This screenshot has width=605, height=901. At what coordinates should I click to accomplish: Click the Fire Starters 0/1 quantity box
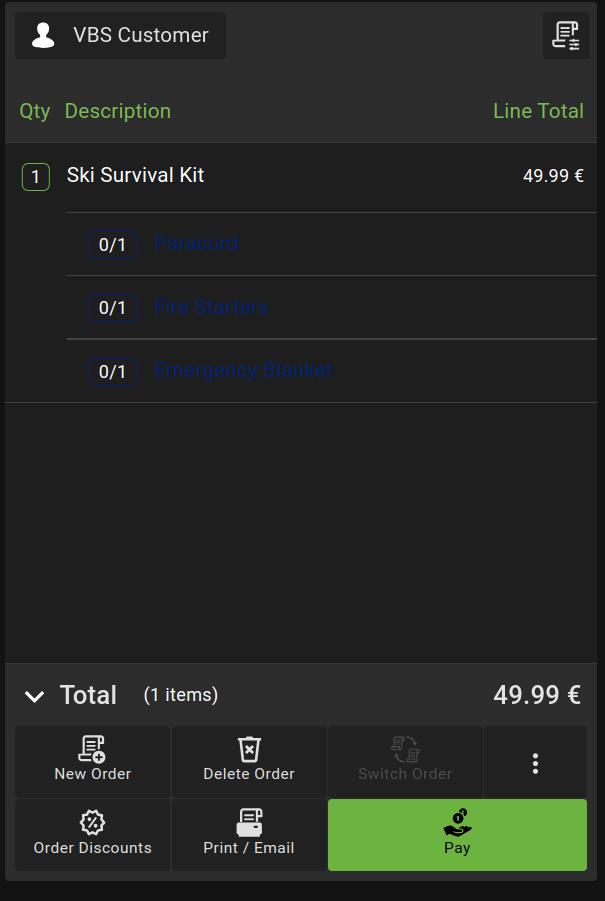tap(113, 308)
